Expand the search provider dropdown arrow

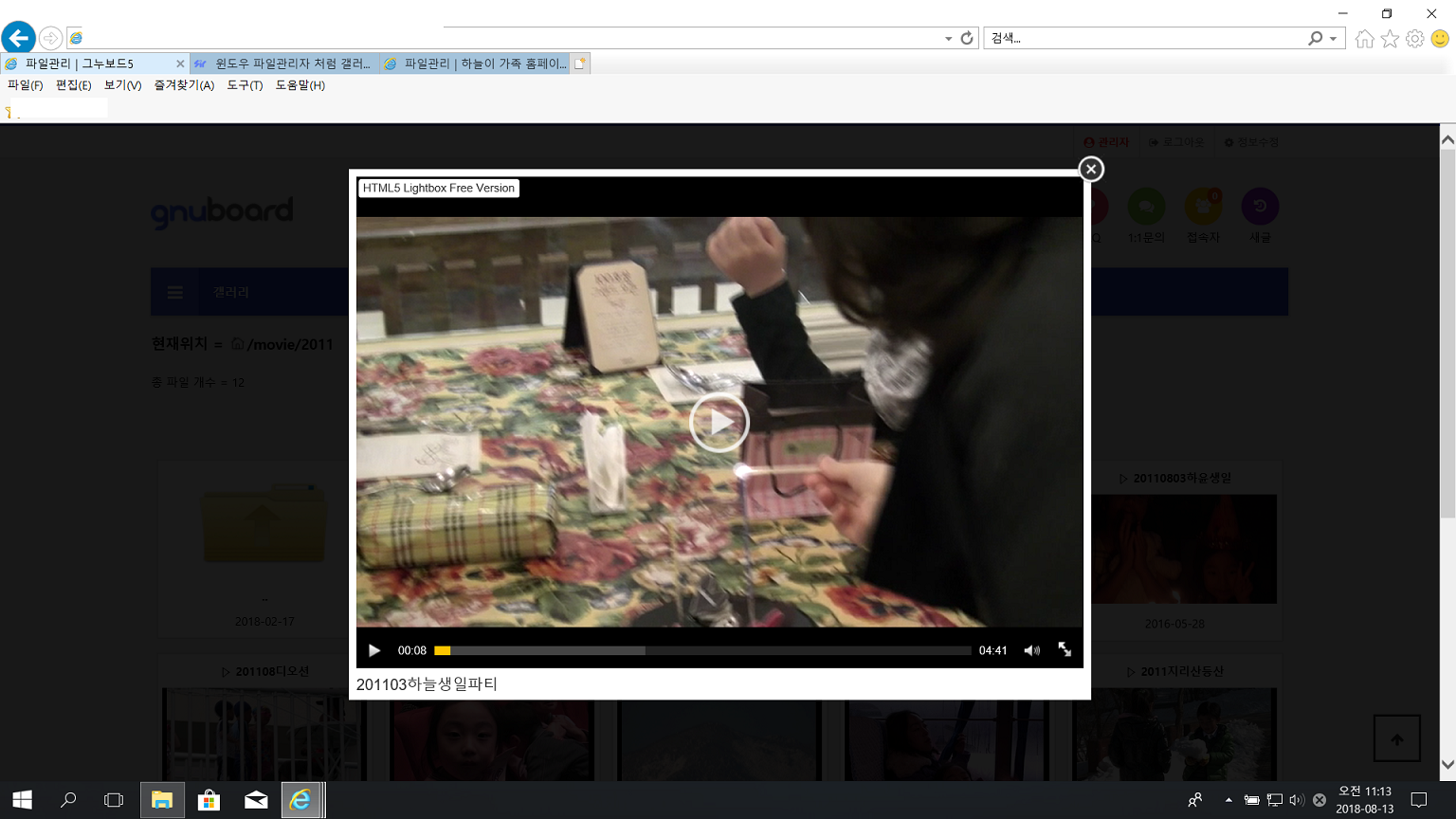coord(1333,39)
